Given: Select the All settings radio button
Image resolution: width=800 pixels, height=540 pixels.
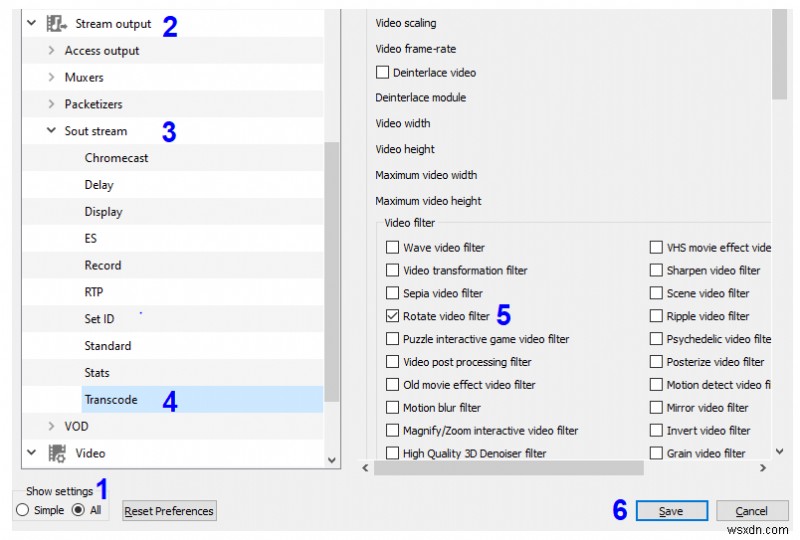Looking at the screenshot, I should coord(78,510).
